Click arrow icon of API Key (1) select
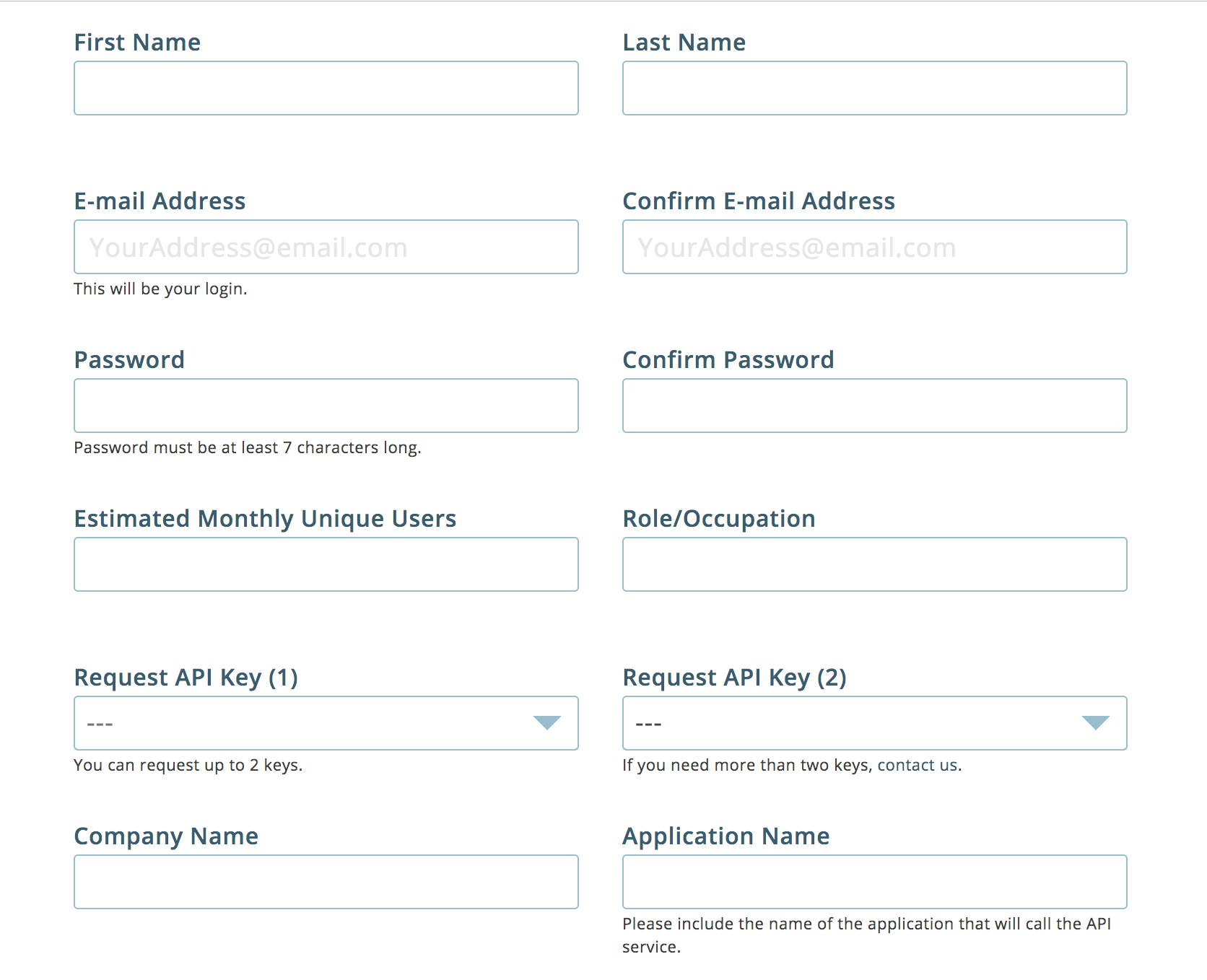The height and width of the screenshot is (980, 1207). click(x=547, y=722)
